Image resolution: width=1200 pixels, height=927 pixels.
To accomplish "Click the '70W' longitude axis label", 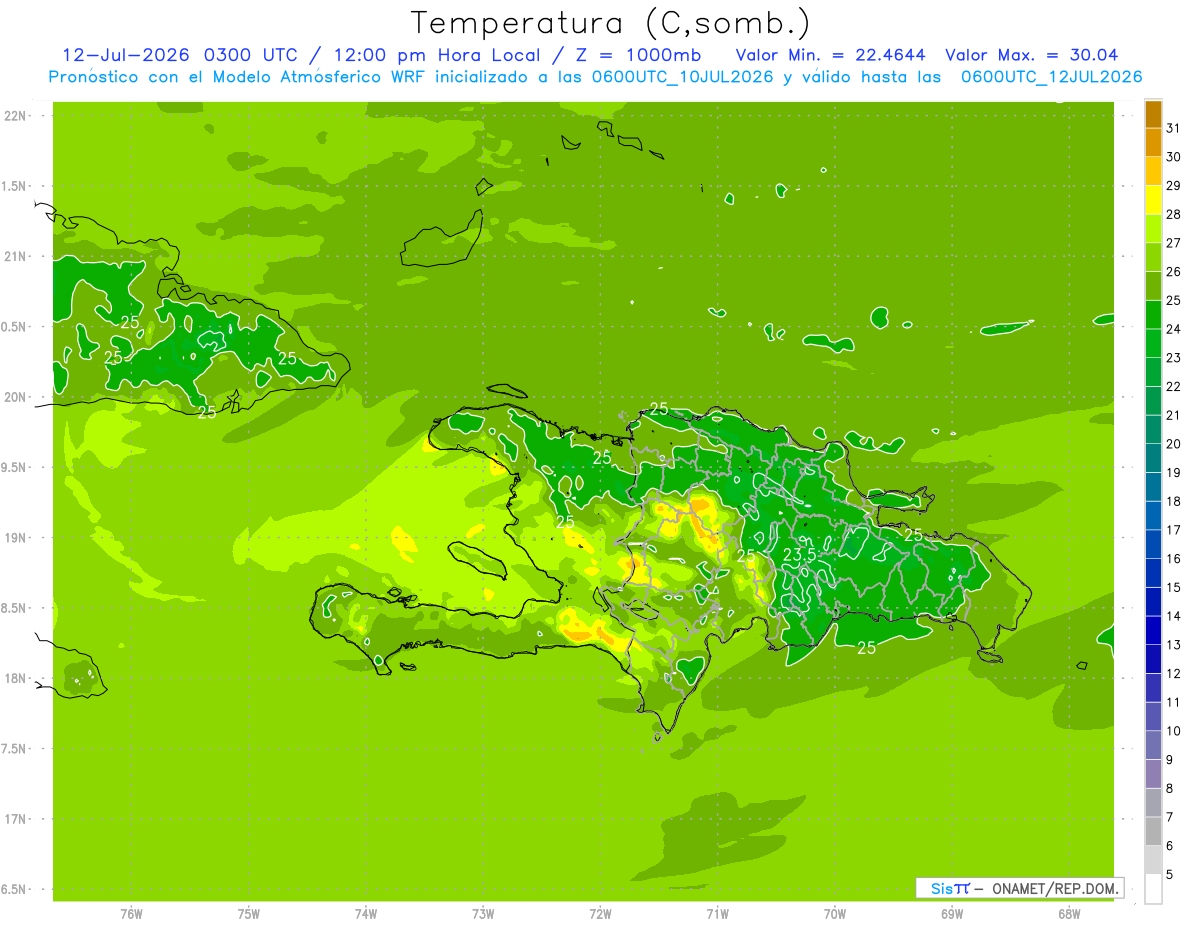I will (835, 914).
